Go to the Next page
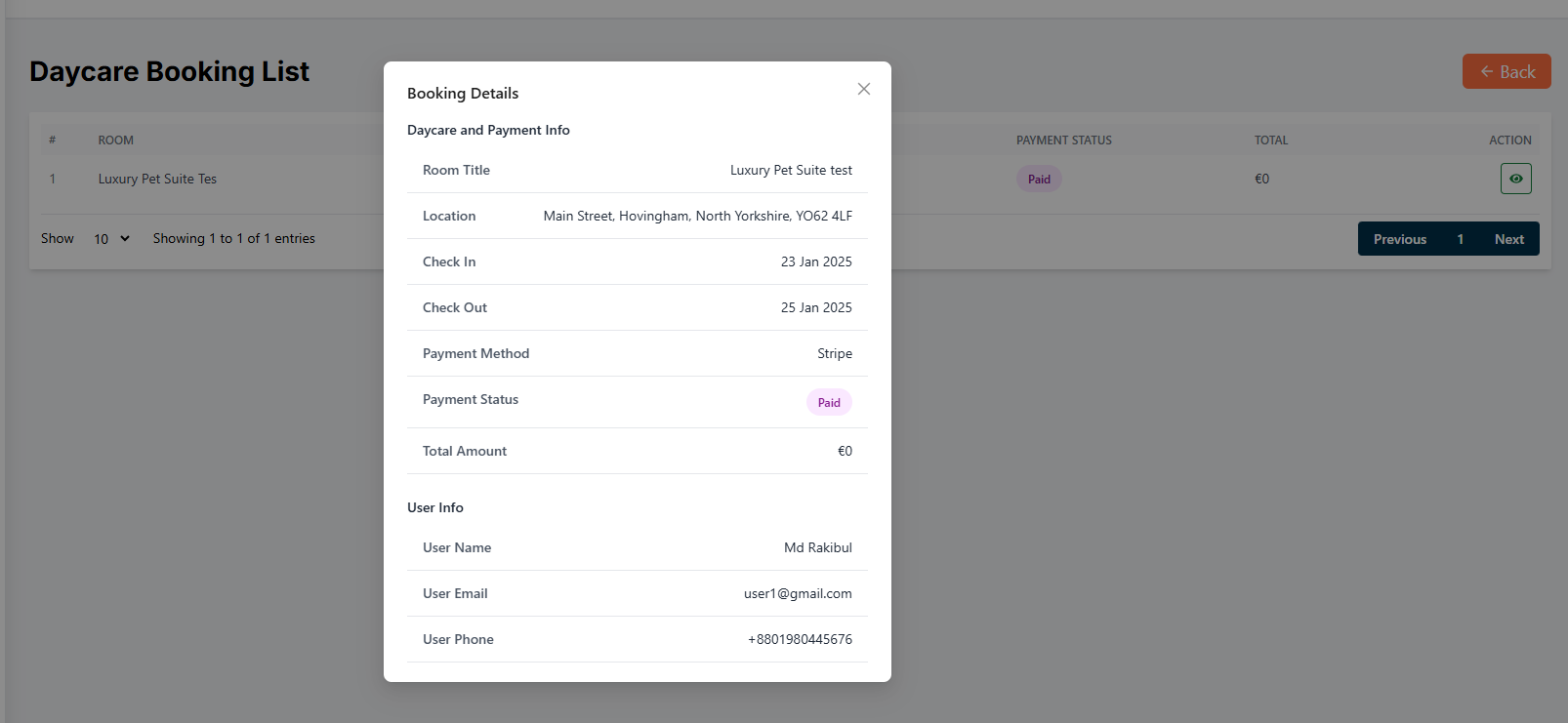Image resolution: width=1568 pixels, height=723 pixels. [x=1508, y=239]
